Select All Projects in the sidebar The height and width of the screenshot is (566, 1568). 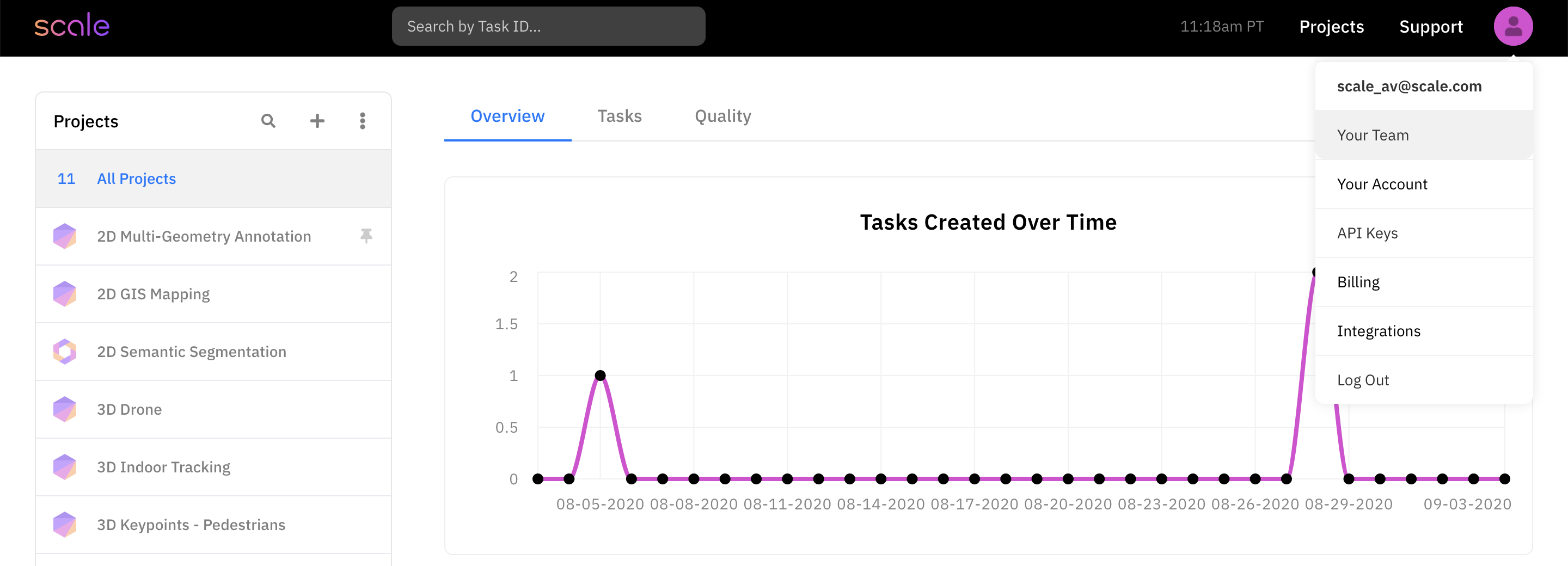(213, 179)
